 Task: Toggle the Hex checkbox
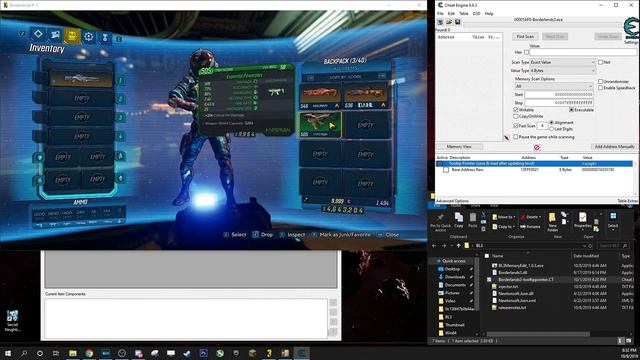click(527, 52)
